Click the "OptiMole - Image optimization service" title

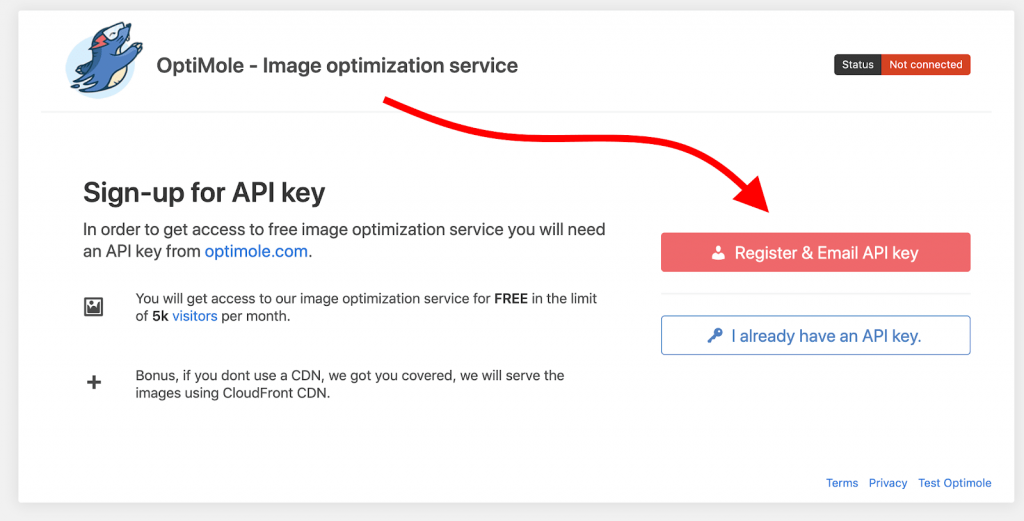point(337,66)
